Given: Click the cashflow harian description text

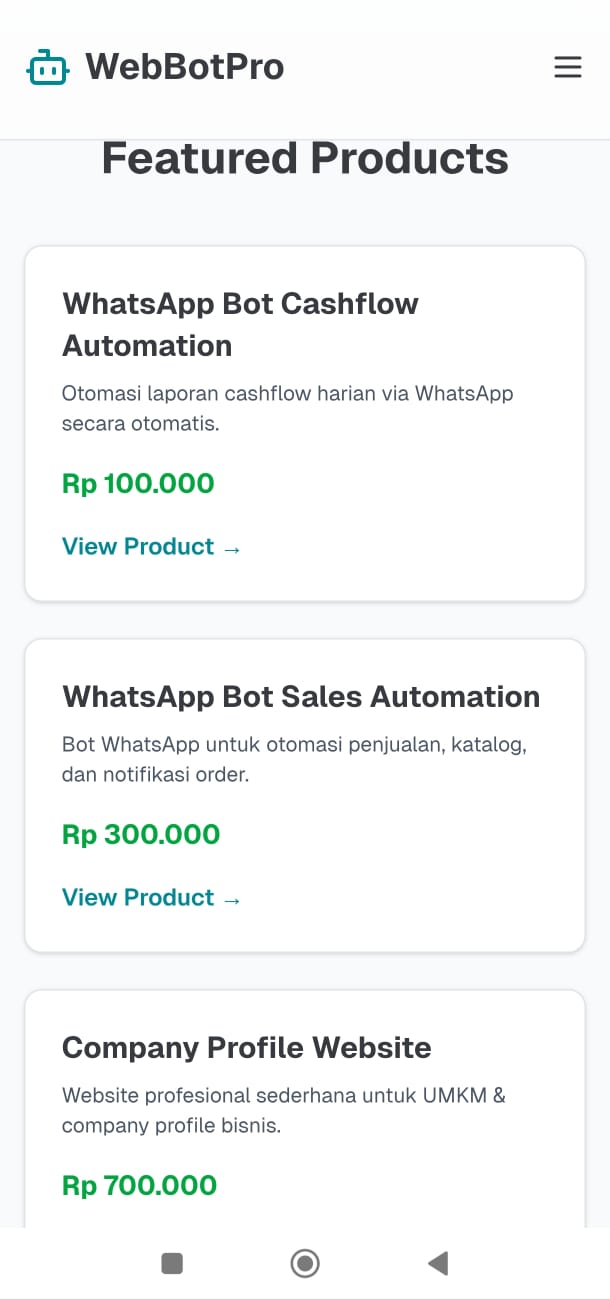Looking at the screenshot, I should tap(287, 408).
